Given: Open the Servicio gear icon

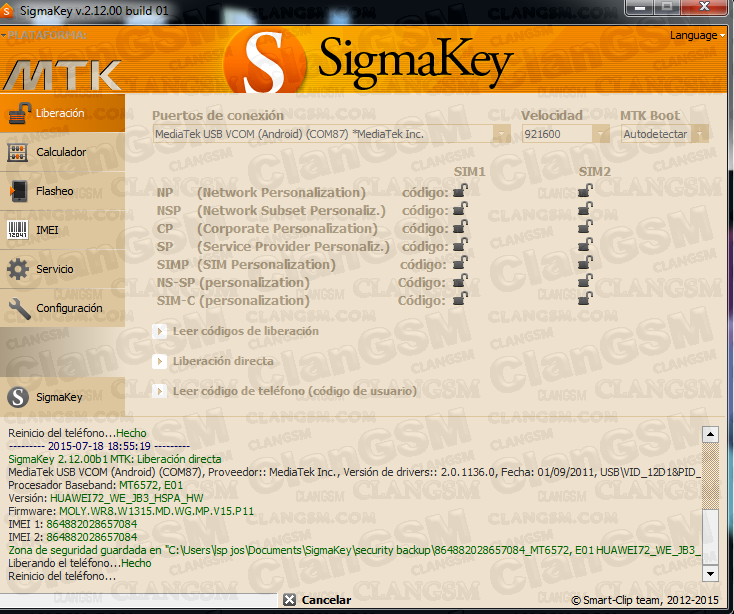Looking at the screenshot, I should [18, 269].
